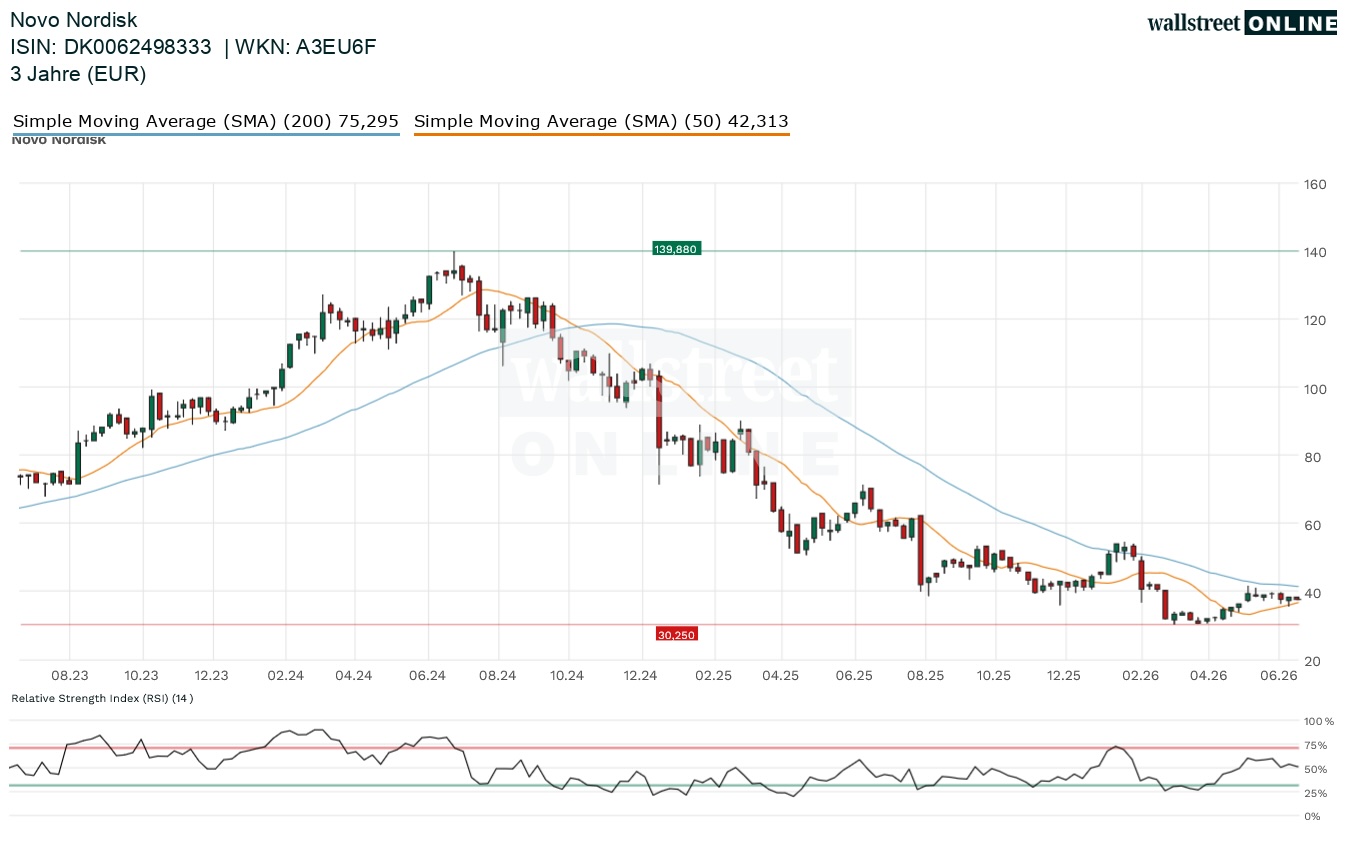Click the 12.23 date axis label

pos(212,676)
